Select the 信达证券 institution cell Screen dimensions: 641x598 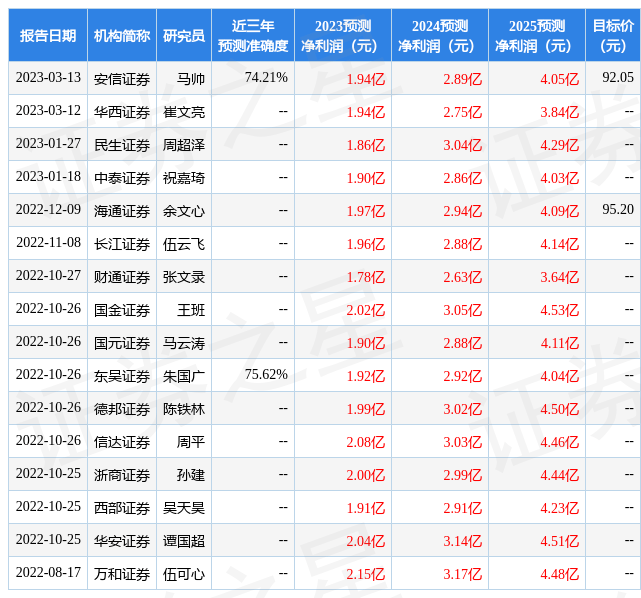coord(122,442)
